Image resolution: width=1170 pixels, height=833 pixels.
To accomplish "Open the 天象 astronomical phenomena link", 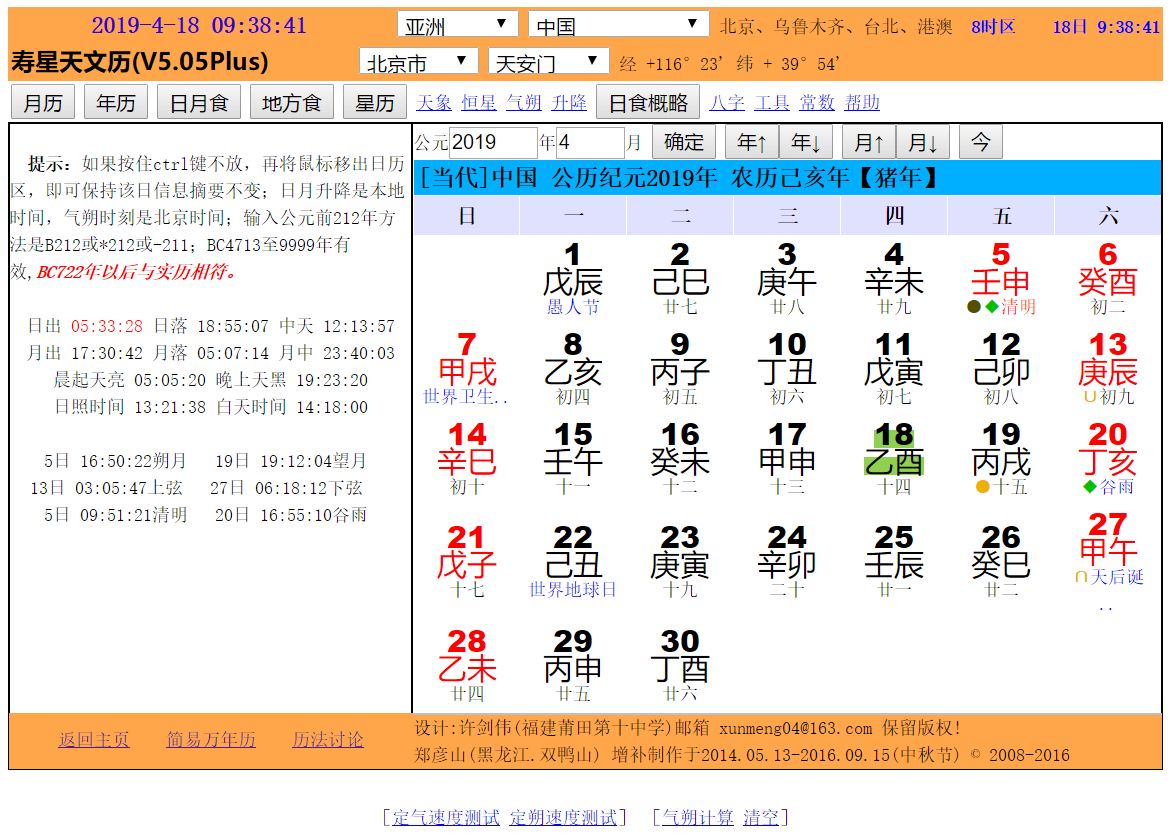I will 434,101.
